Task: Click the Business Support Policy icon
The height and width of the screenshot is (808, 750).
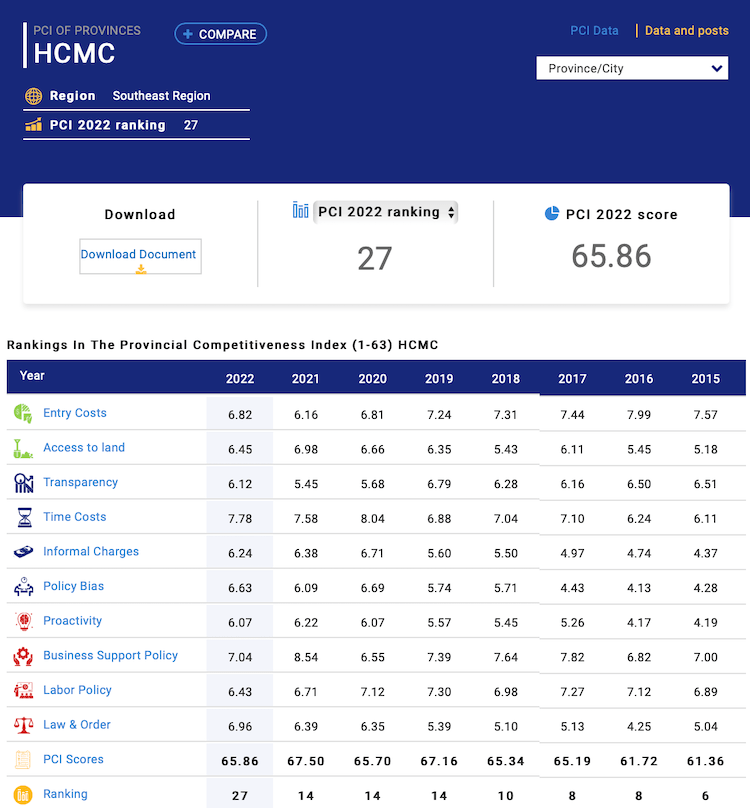Action: pos(23,656)
